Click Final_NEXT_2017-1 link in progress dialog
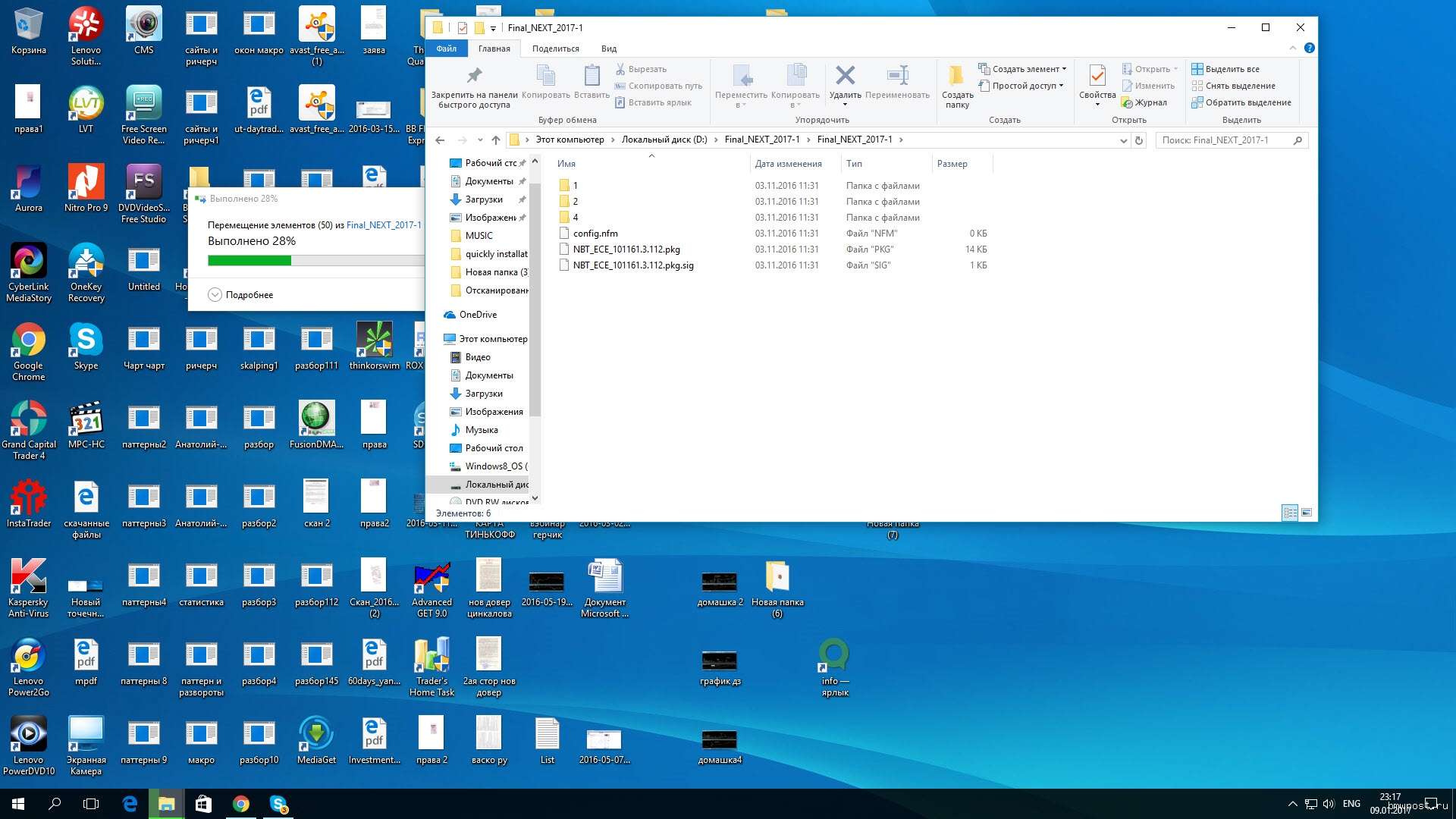1456x819 pixels. 384,225
